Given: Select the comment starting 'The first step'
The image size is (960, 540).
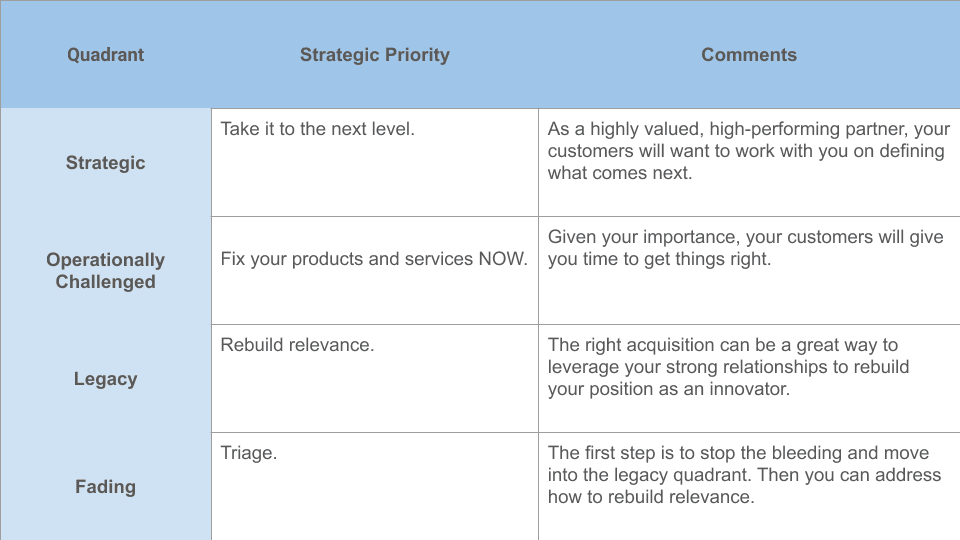Looking at the screenshot, I should [744, 475].
